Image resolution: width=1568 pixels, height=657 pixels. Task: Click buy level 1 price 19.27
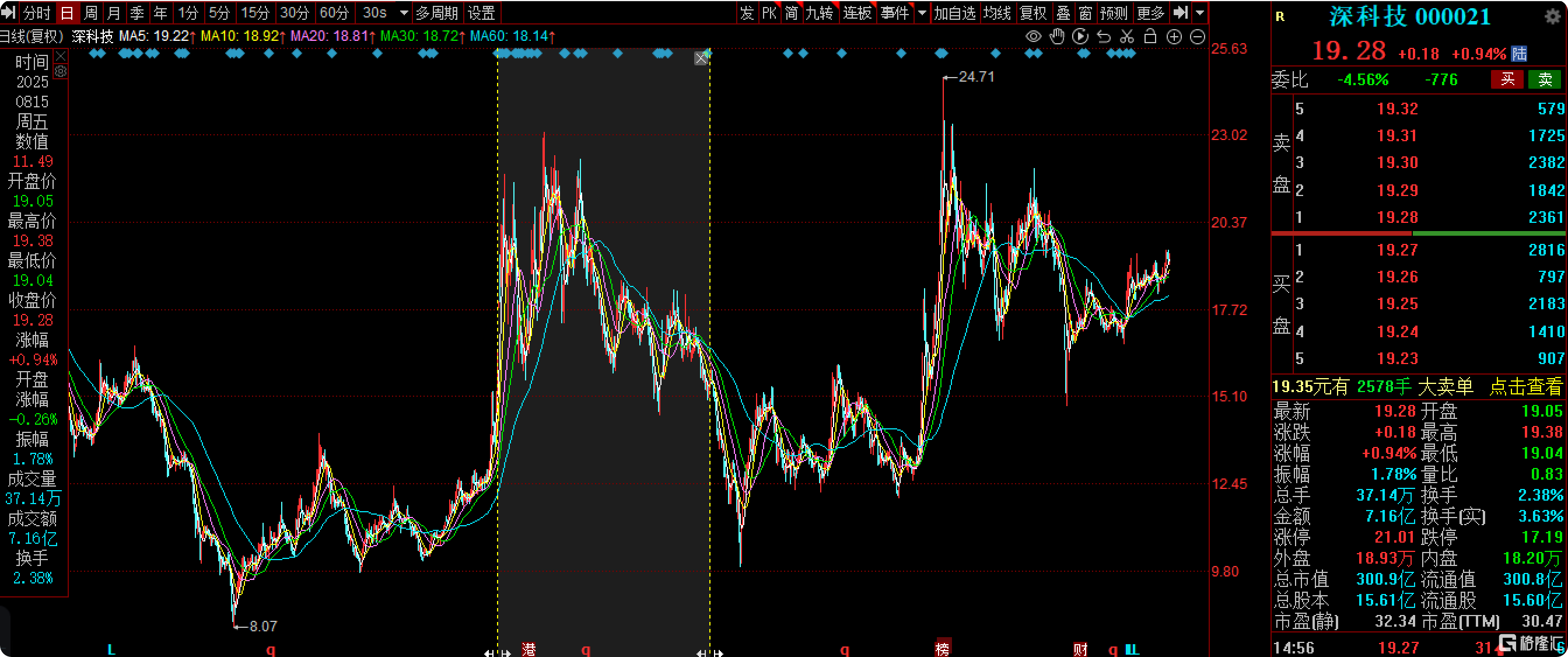pos(1398,250)
